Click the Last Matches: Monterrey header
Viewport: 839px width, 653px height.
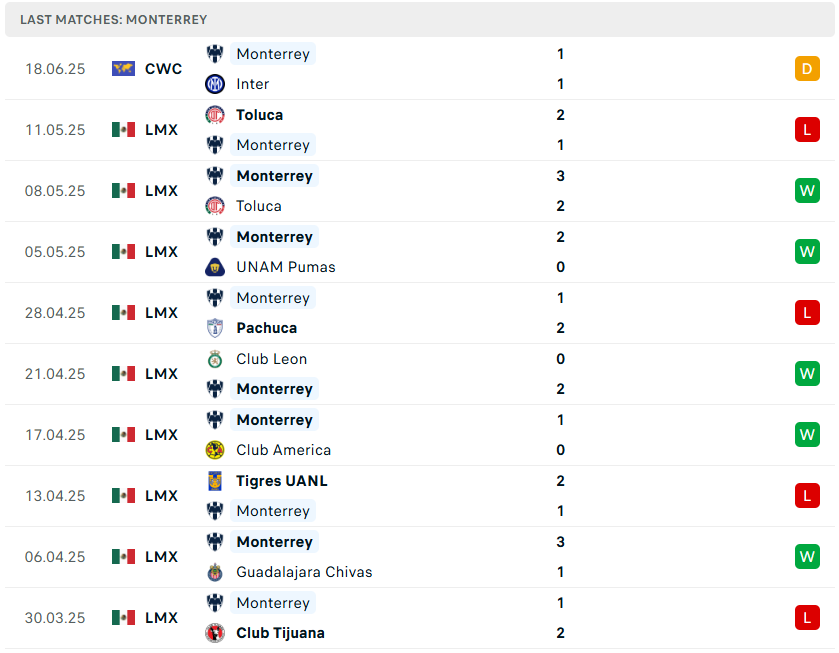coord(114,19)
